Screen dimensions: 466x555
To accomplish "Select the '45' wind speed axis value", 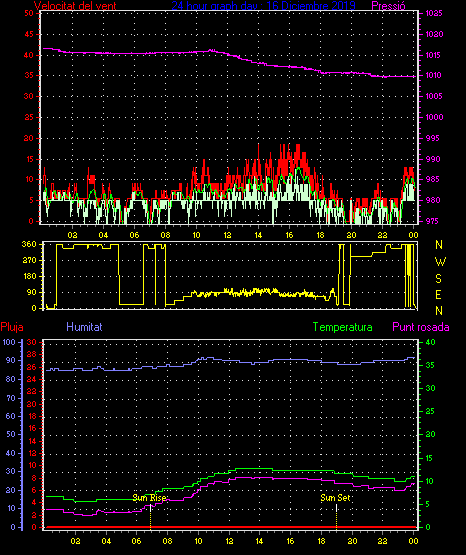I will point(29,34).
